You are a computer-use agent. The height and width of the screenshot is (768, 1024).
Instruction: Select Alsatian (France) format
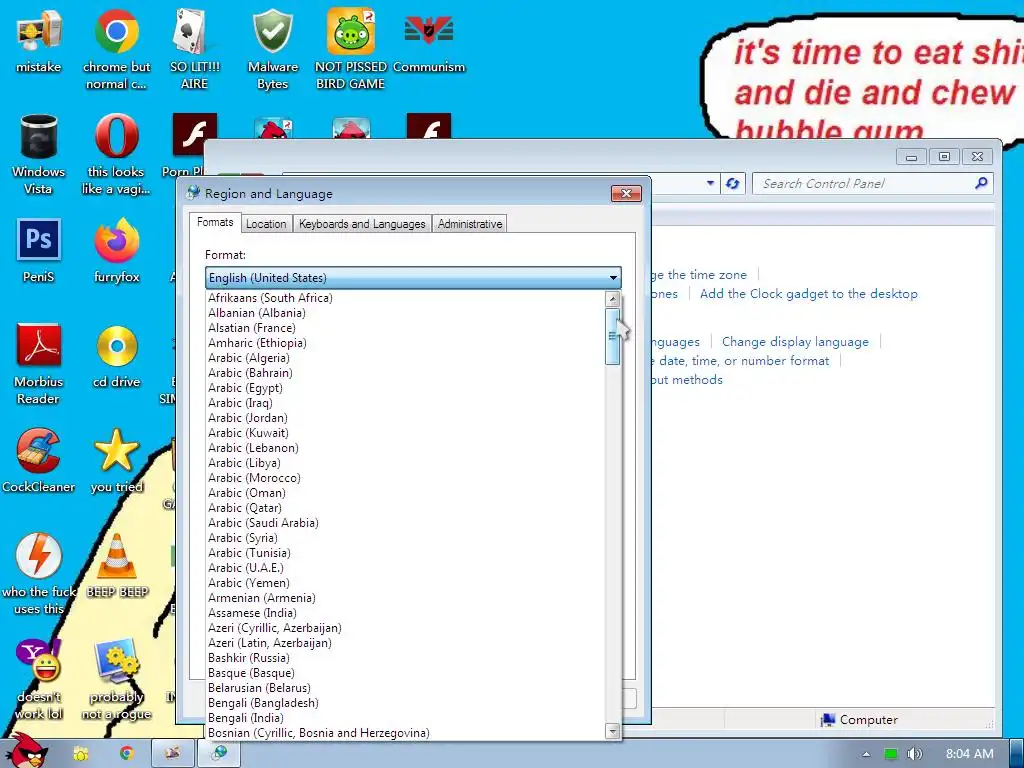406,328
